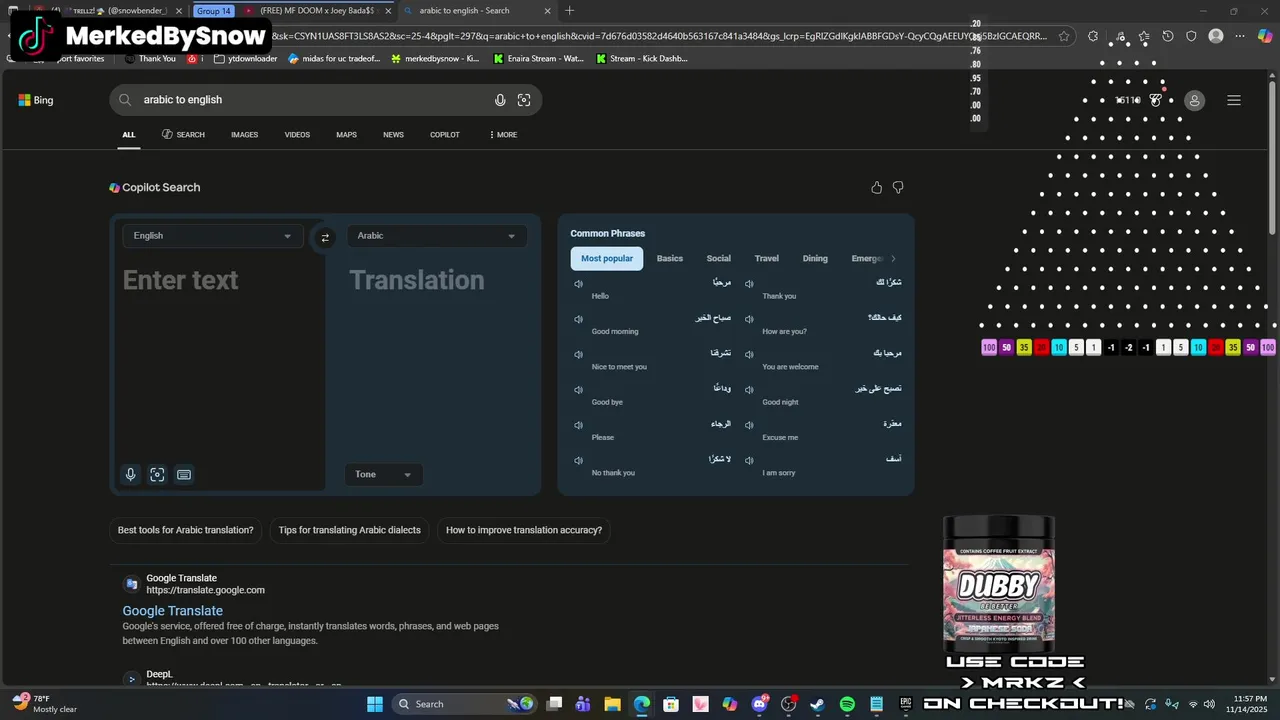The width and height of the screenshot is (1280, 720).
Task: Open File Explorer from the taskbar
Action: click(x=613, y=704)
